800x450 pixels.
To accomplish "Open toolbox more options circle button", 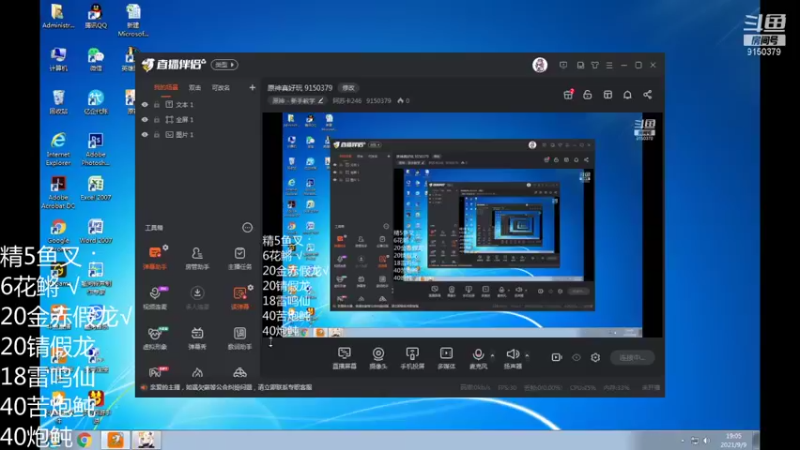I will (x=247, y=228).
